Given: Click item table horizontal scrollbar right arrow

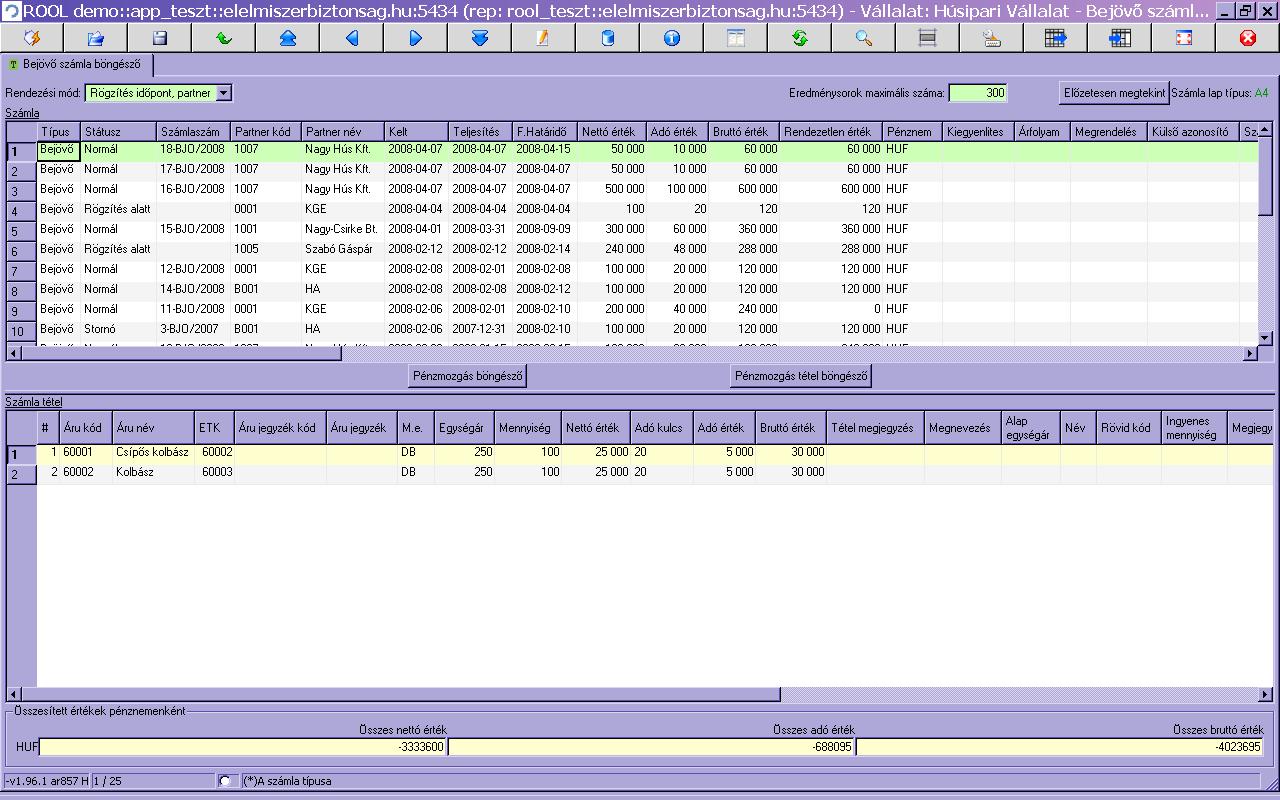Looking at the screenshot, I should (x=1265, y=694).
